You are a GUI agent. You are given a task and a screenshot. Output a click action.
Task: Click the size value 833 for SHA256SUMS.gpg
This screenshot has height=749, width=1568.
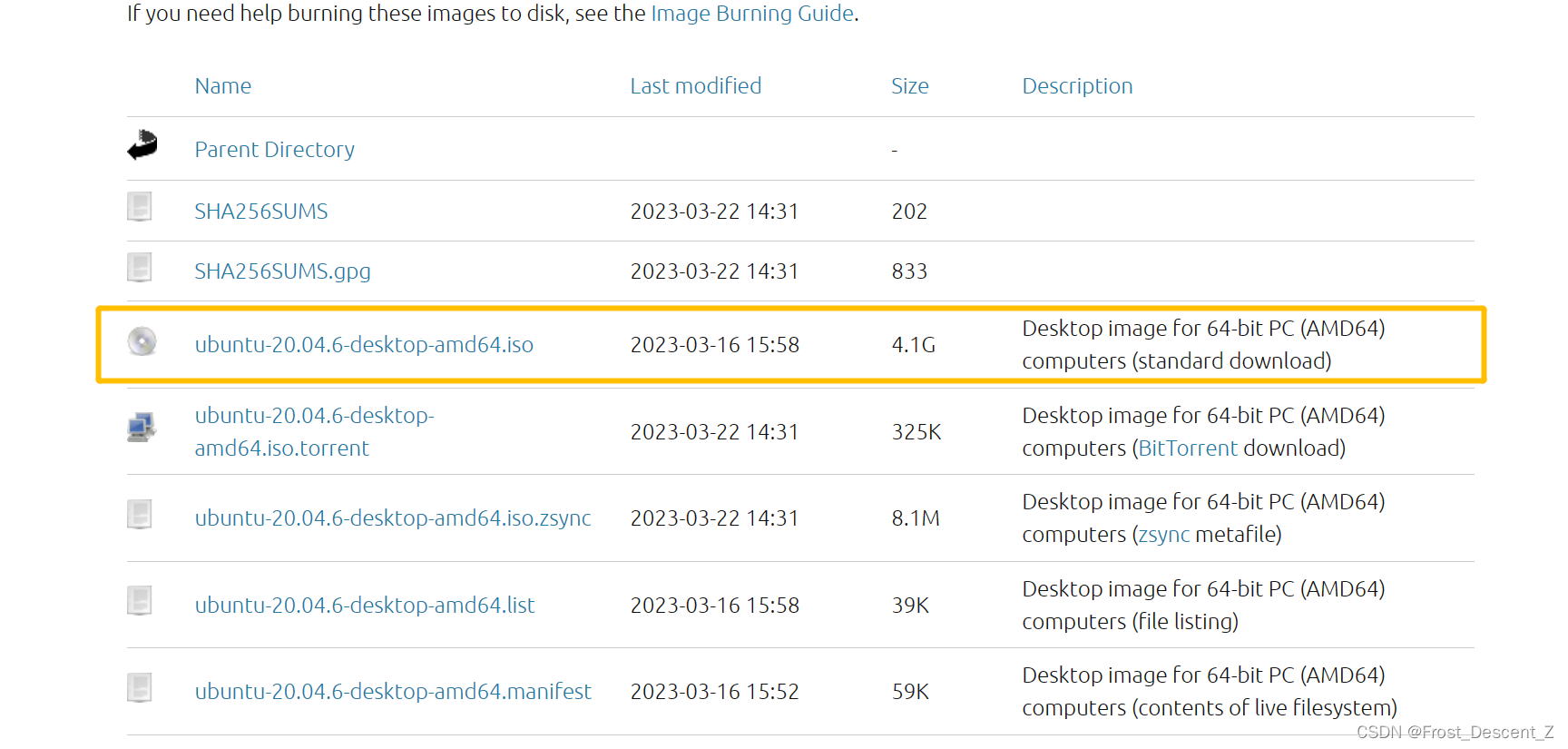pos(909,271)
